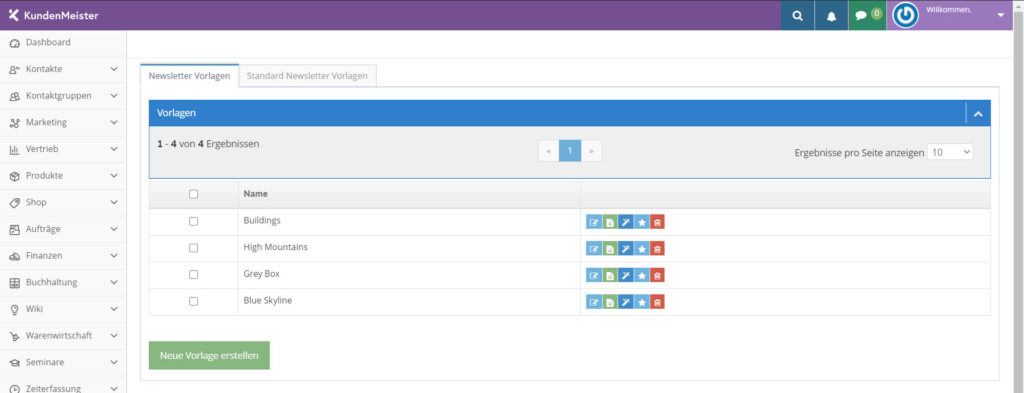1024x393 pixels.
Task: Expand the Shop sidebar menu
Action: pyautogui.click(x=63, y=203)
